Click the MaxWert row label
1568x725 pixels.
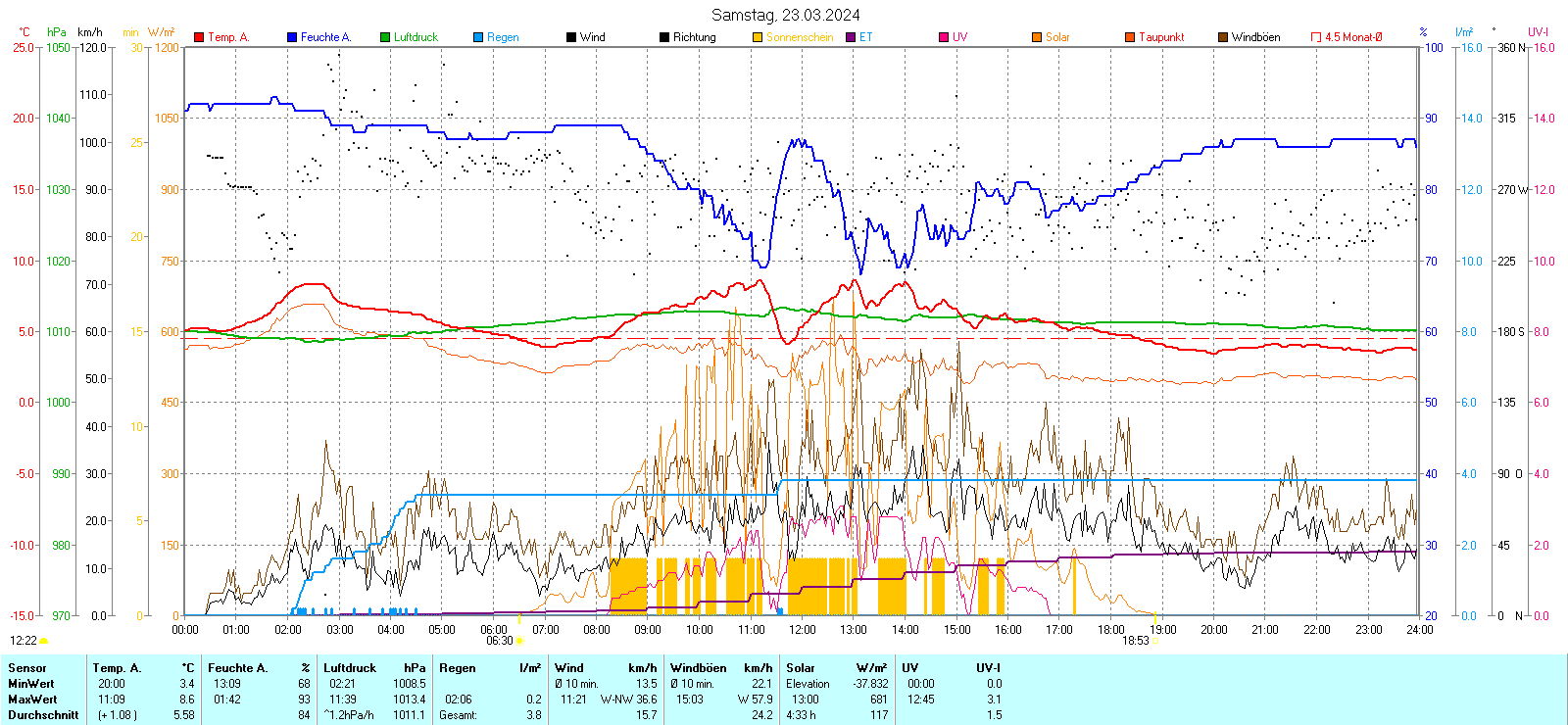(x=31, y=700)
